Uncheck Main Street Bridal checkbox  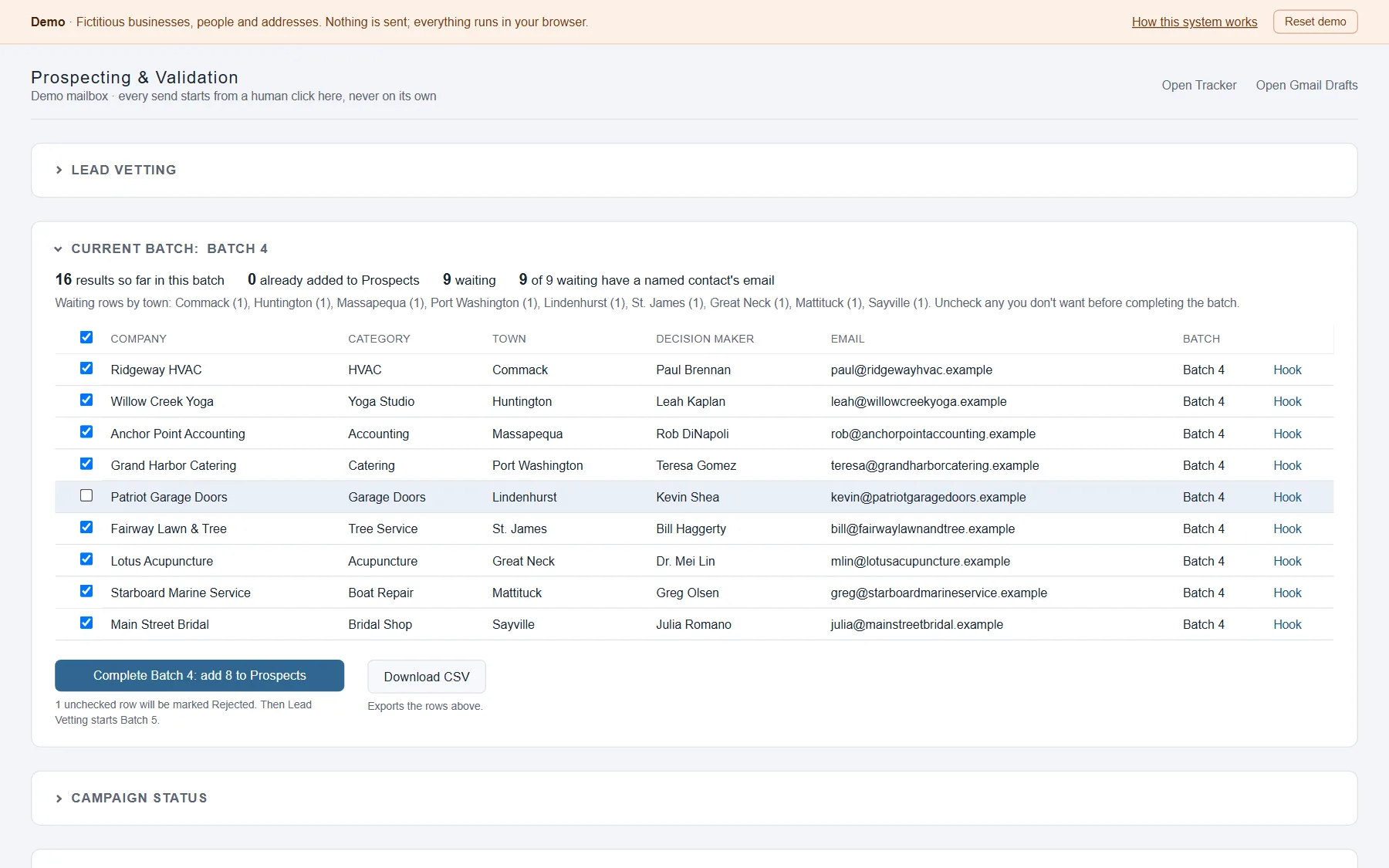point(86,623)
